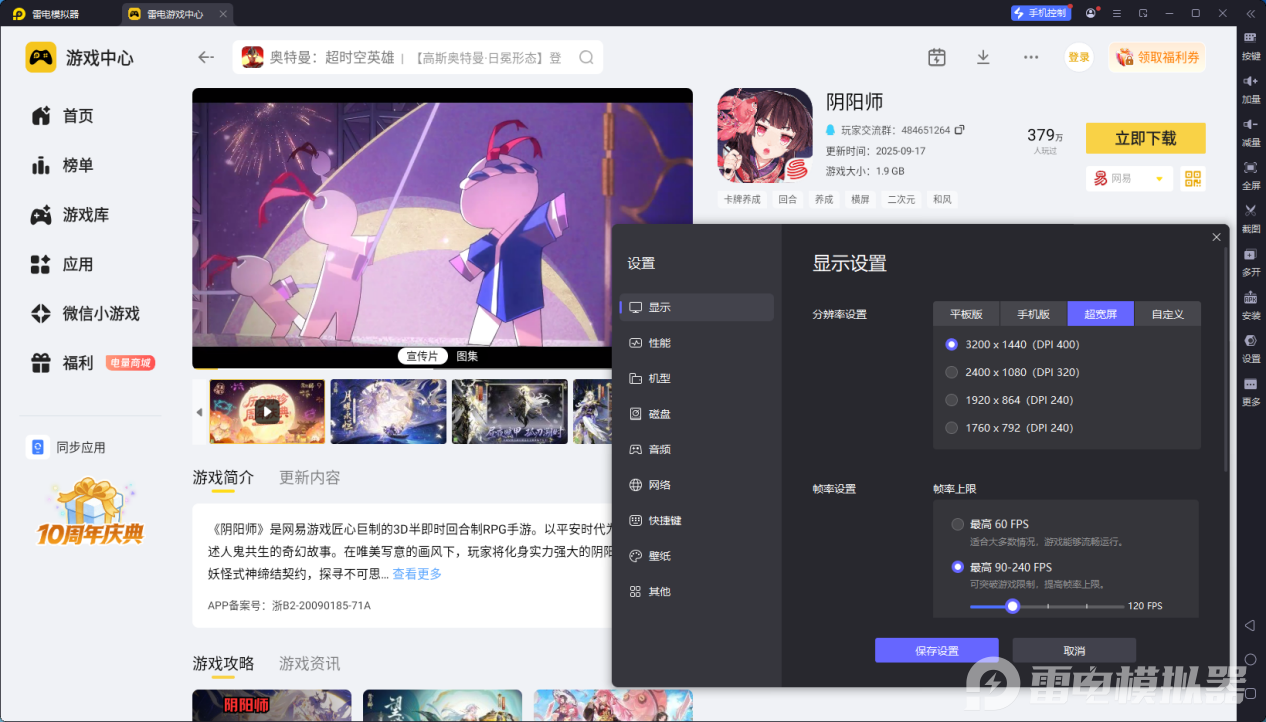Open the 多开 multi-instance tool

[x=1250, y=260]
